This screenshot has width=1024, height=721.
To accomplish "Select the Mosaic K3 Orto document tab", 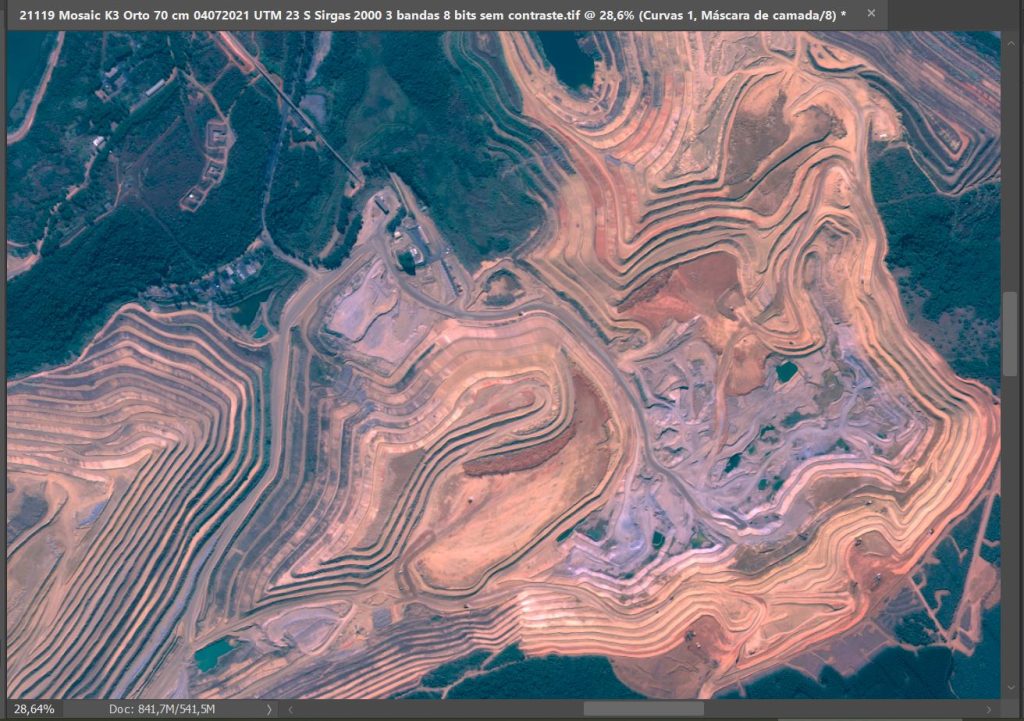I will (x=430, y=14).
